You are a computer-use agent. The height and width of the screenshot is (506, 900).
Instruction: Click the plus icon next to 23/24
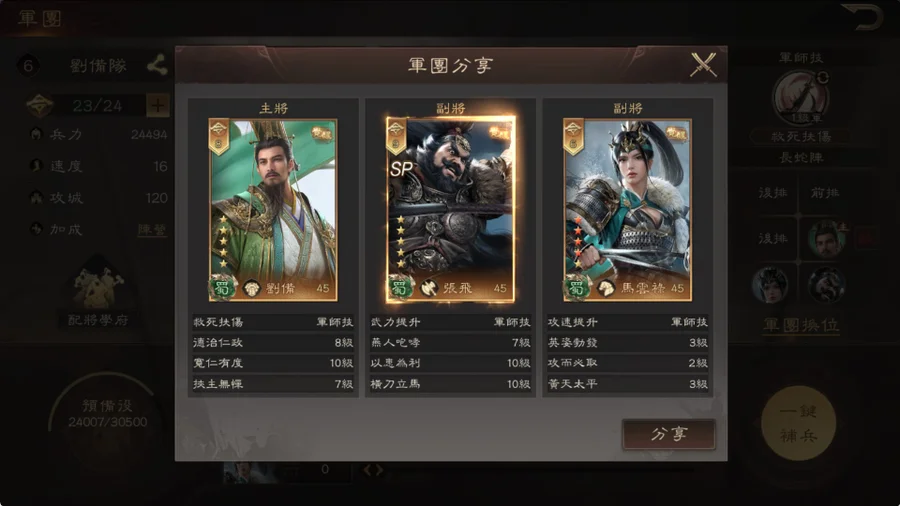click(x=157, y=105)
